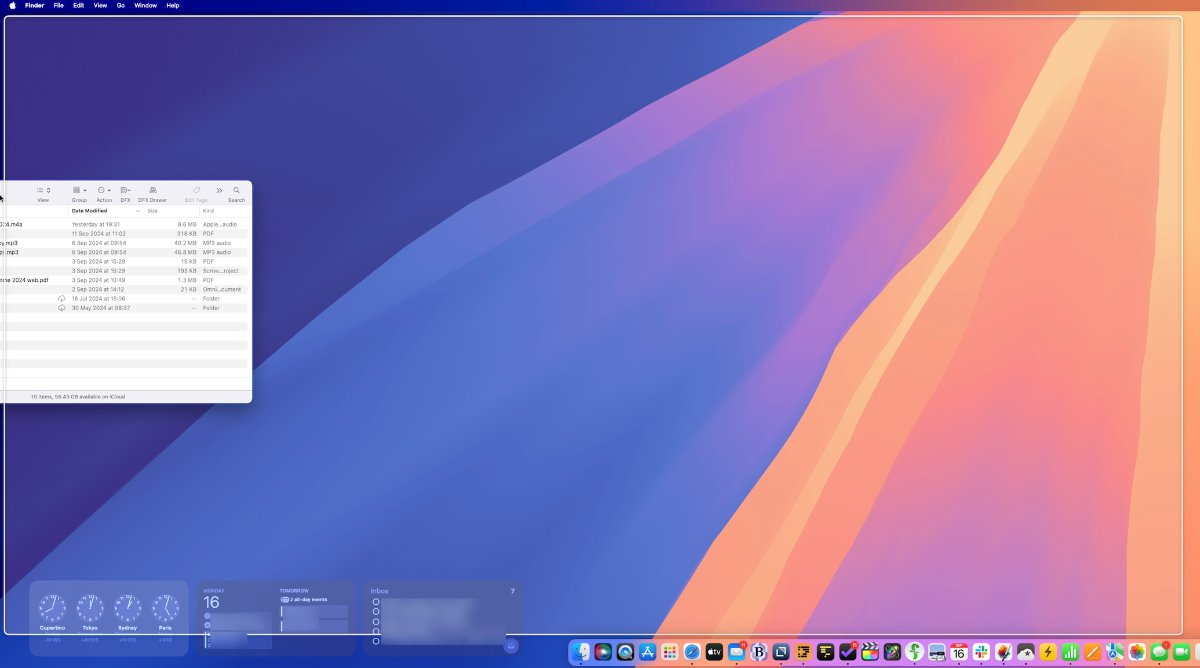Sort files by the Kind column header
Viewport: 1200px width, 668px height.
pyautogui.click(x=208, y=211)
